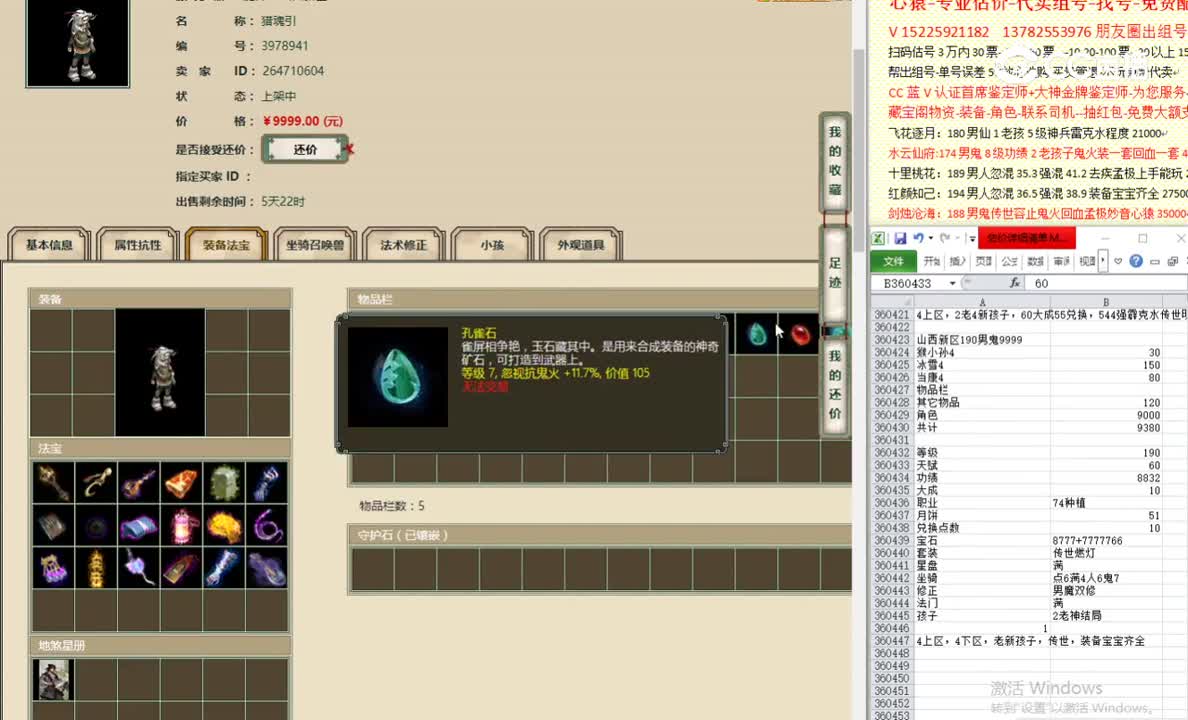1188x720 pixels.
Task: Minimize the Excel ribbon with the caret icon
Action: [x=1118, y=261]
